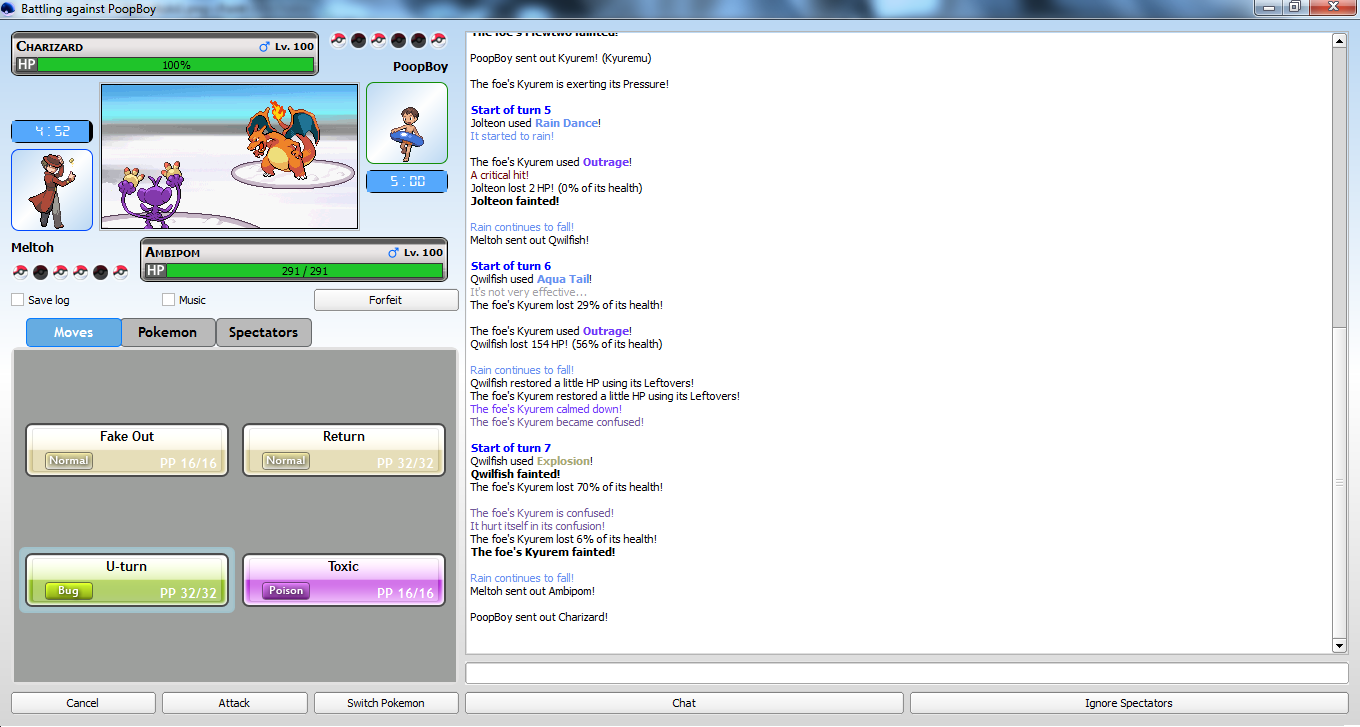Click the battle log scroll-down arrow
This screenshot has width=1360, height=727.
coord(1340,646)
